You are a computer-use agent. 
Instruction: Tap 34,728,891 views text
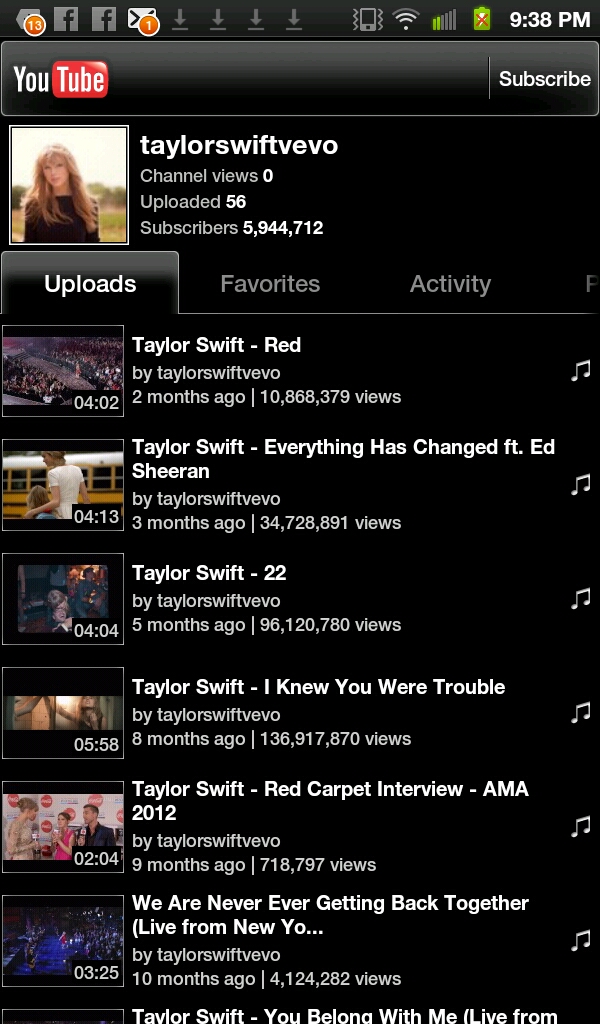click(x=330, y=522)
